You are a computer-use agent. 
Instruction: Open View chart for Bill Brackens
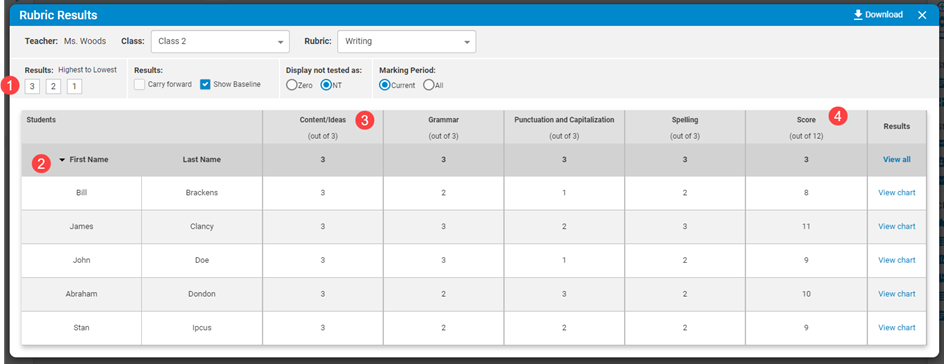click(x=896, y=193)
